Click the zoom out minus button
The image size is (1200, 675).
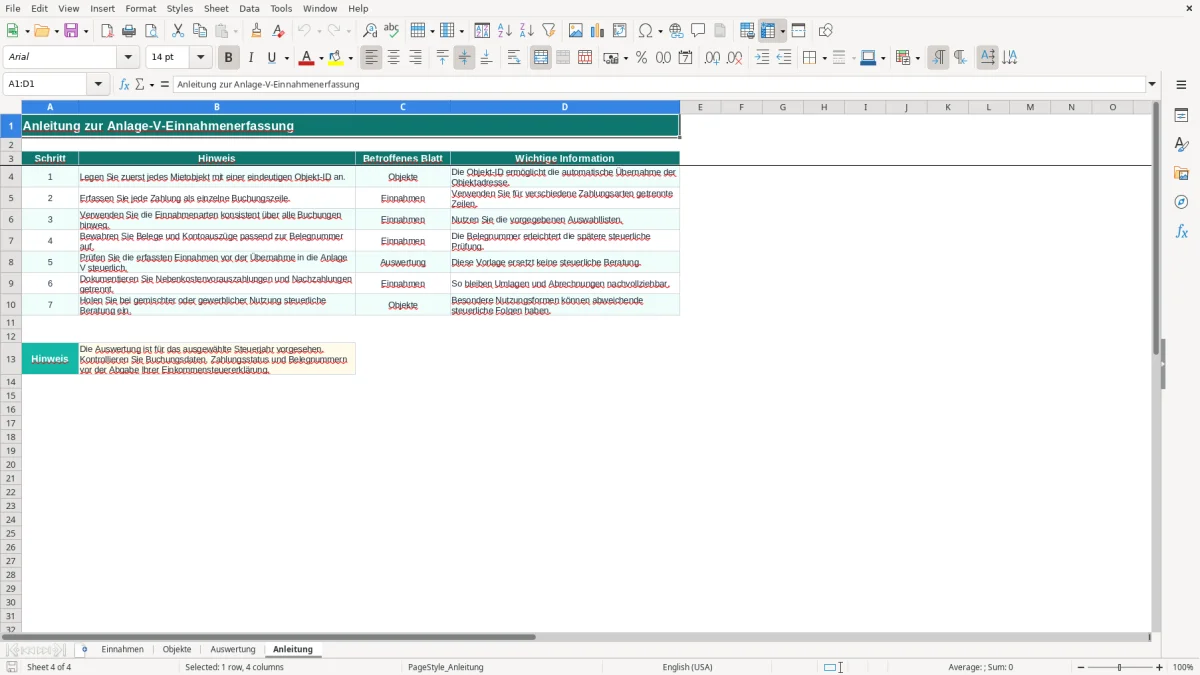tap(1081, 667)
